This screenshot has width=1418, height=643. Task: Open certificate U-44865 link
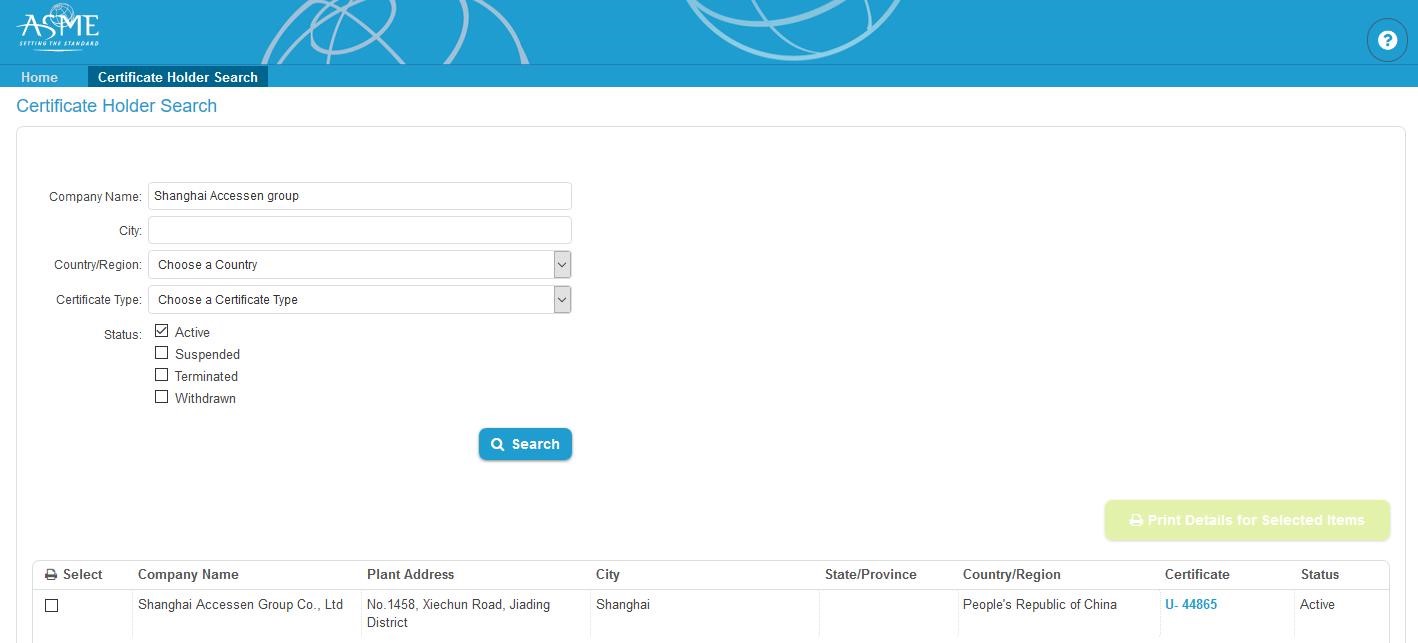[1190, 604]
